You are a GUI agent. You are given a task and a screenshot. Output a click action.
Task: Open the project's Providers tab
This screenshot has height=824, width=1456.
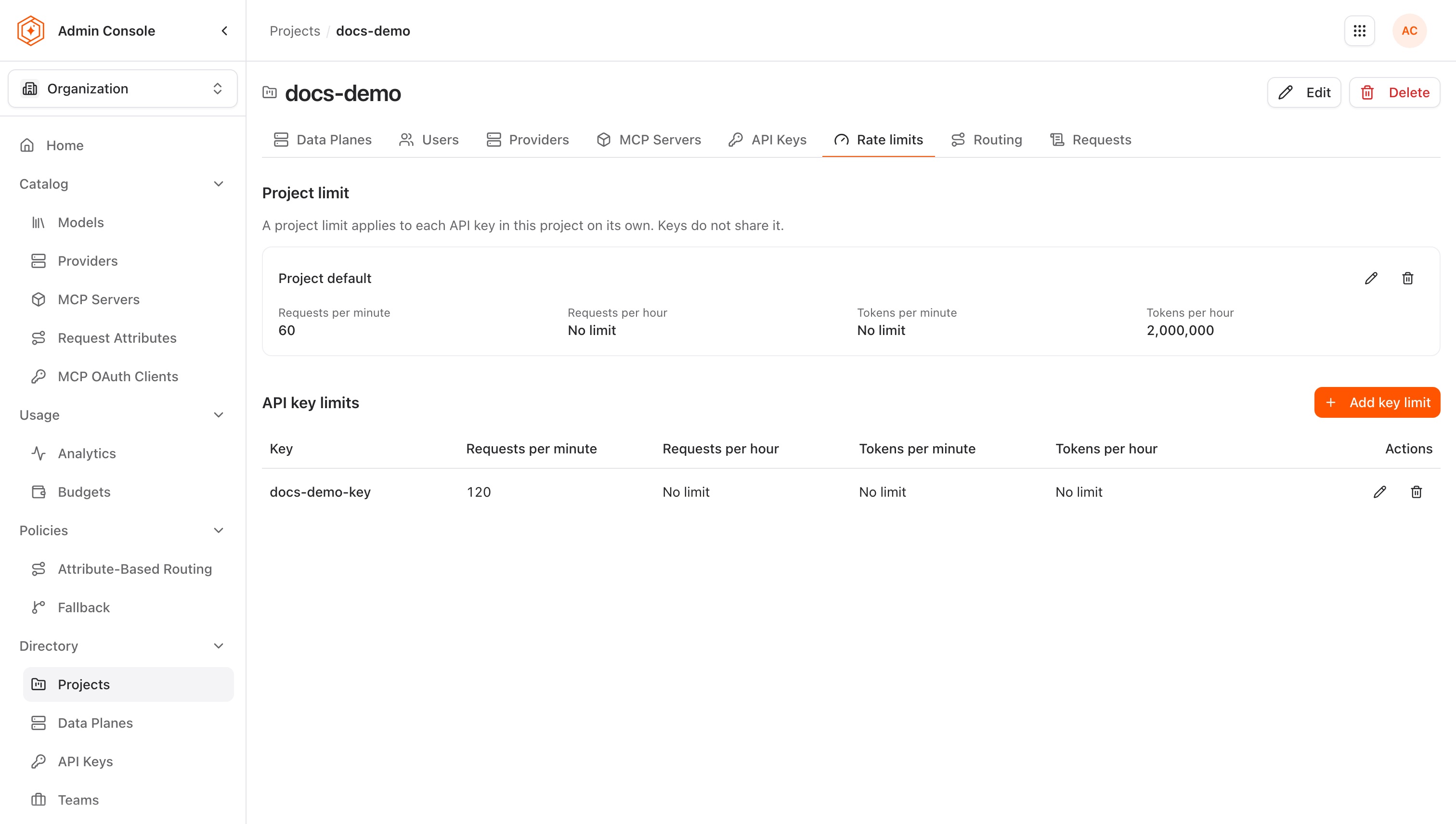point(528,140)
